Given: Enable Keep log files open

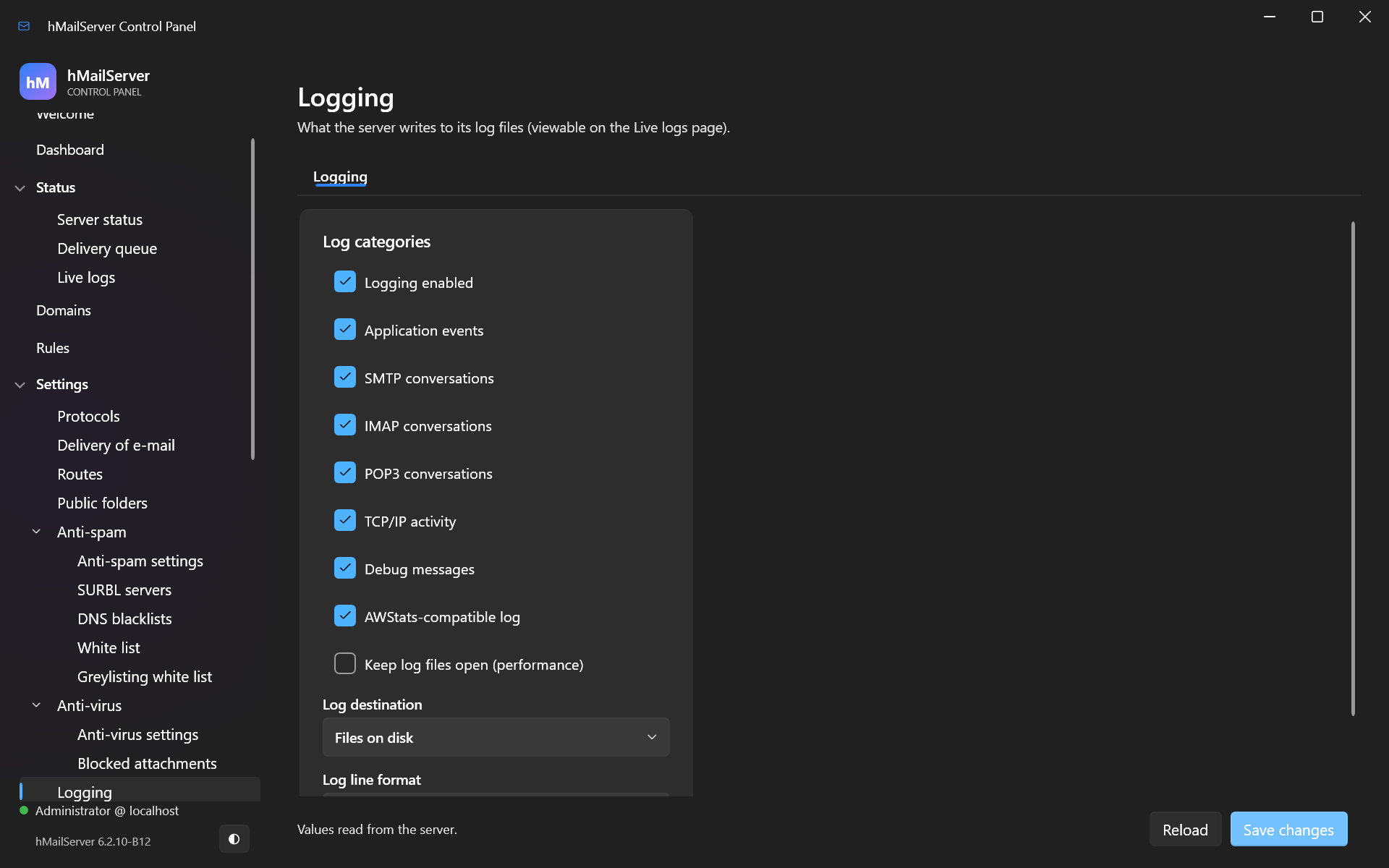Looking at the screenshot, I should pyautogui.click(x=345, y=663).
